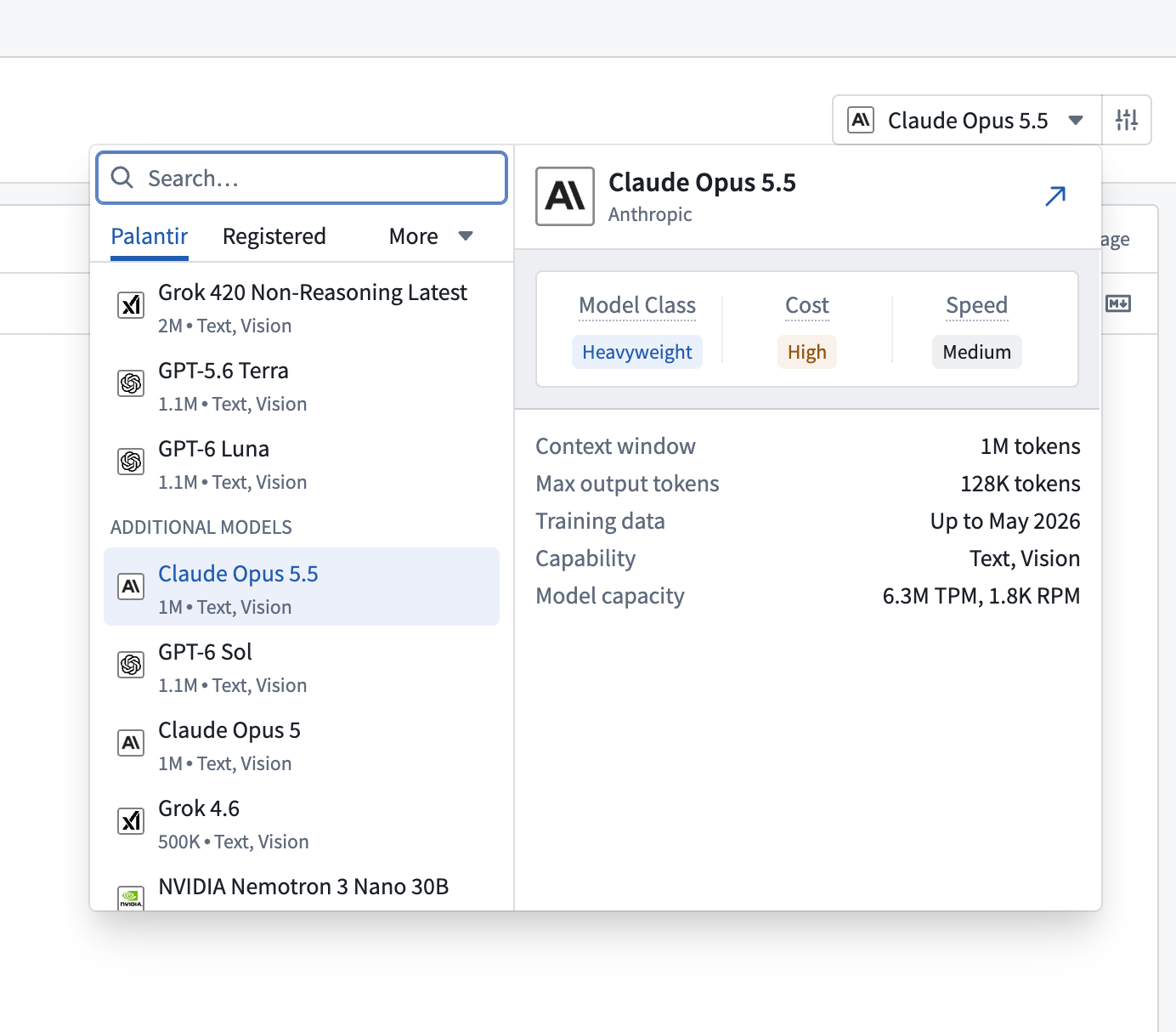Click the 6.3M TPM, 1.8K RPM value
The width and height of the screenshot is (1176, 1032).
981,596
